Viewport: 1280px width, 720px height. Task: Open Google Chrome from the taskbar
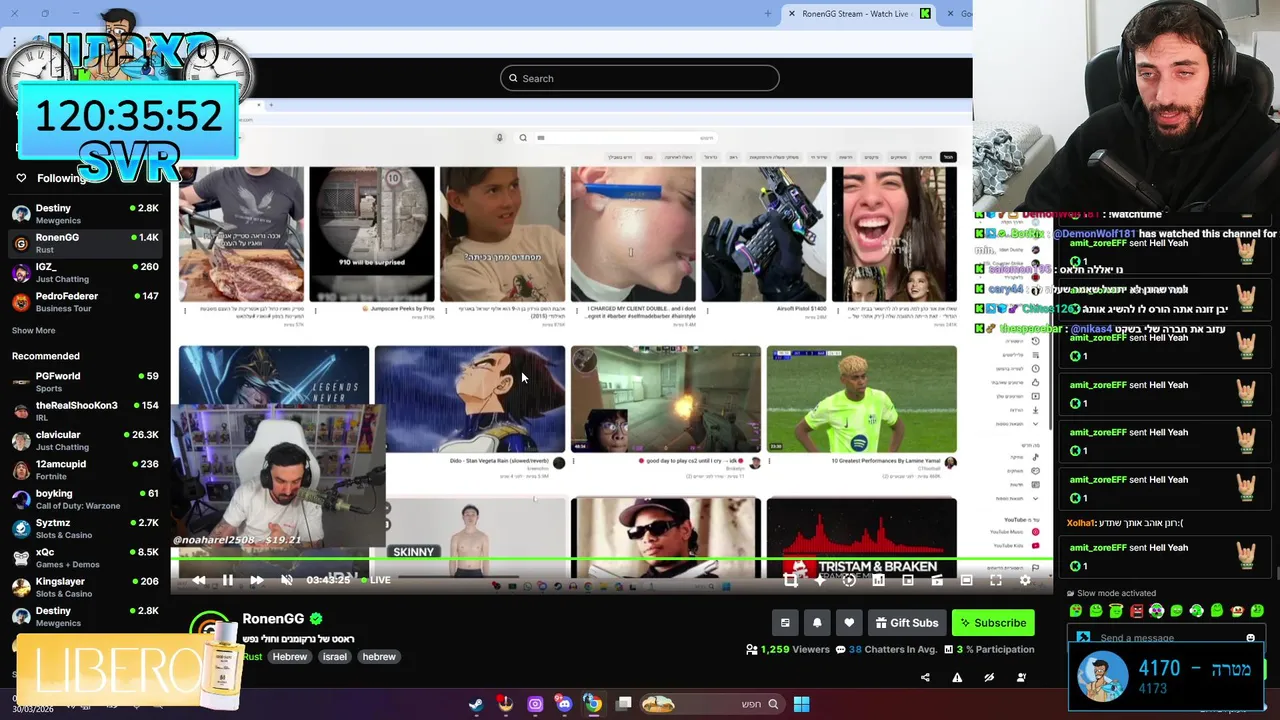point(593,704)
